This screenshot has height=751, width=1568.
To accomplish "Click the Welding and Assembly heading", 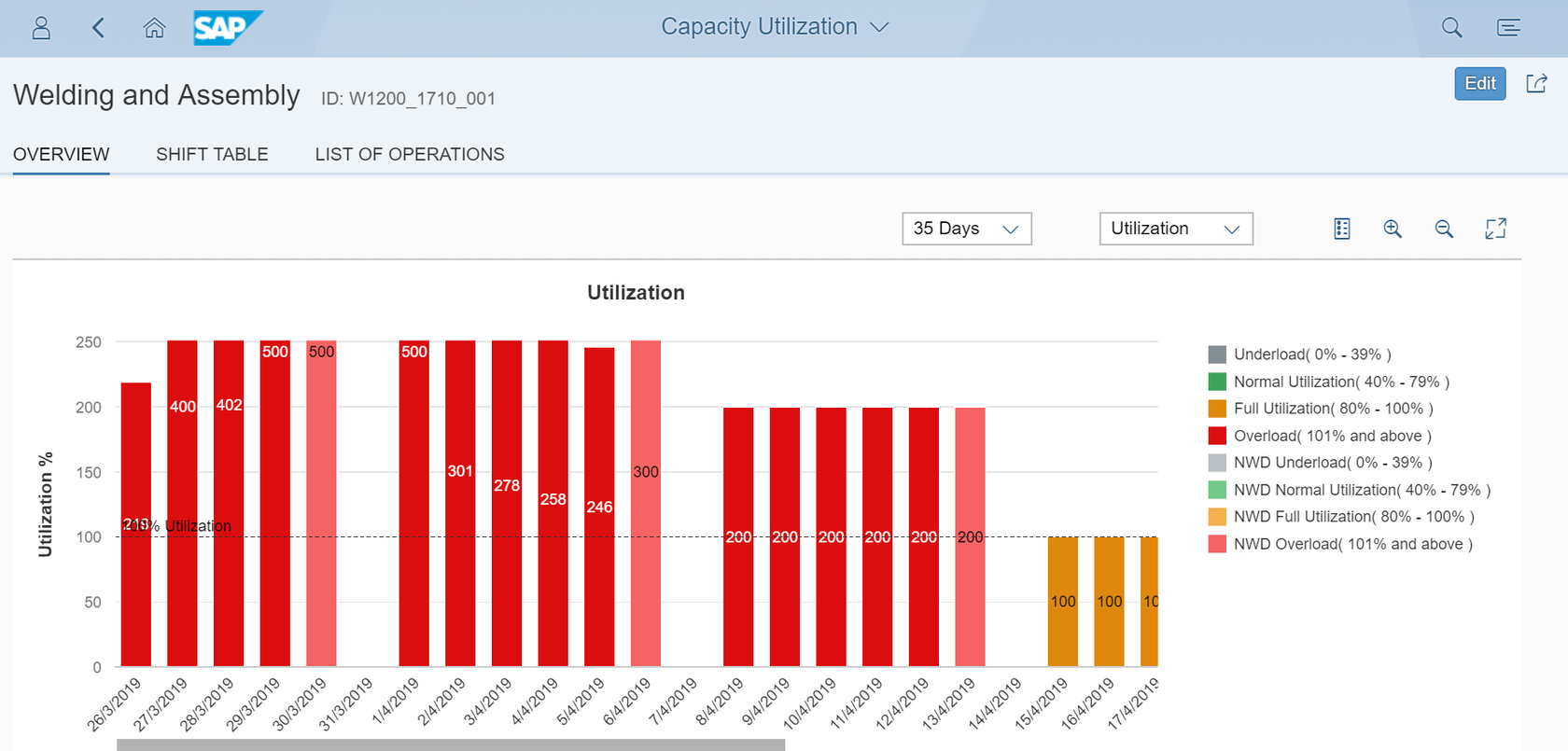I will pyautogui.click(x=157, y=95).
